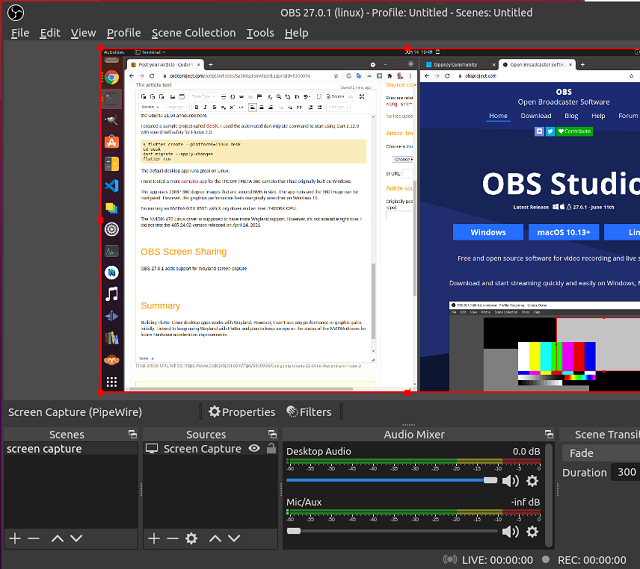
Task: Undock the Scenes panel
Action: click(x=132, y=434)
